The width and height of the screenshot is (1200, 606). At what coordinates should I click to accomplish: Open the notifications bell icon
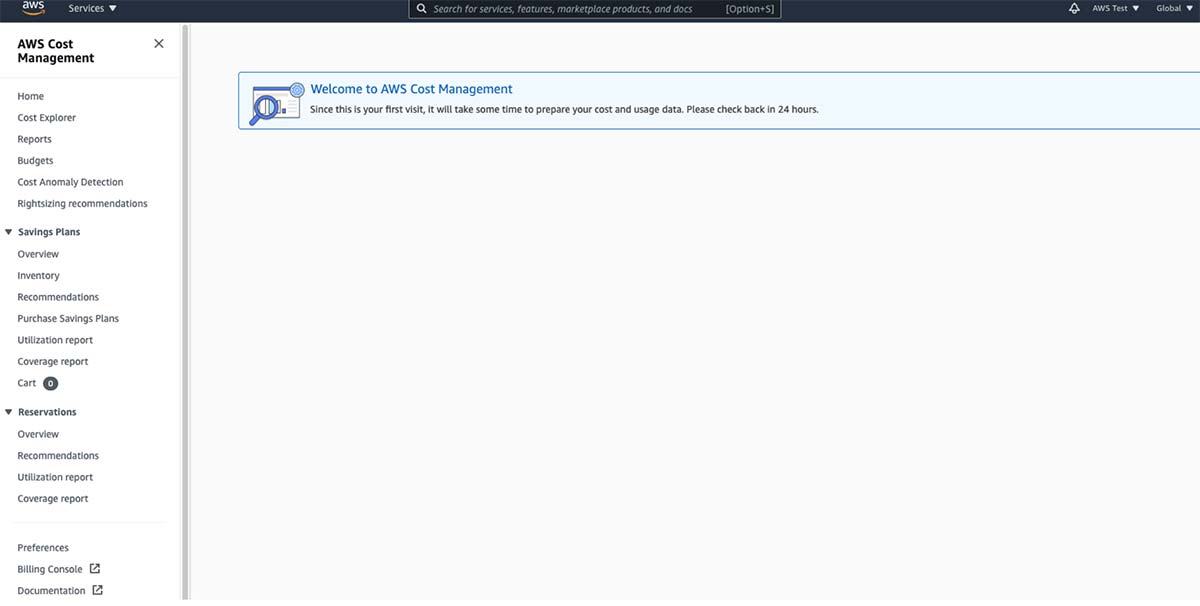point(1074,8)
